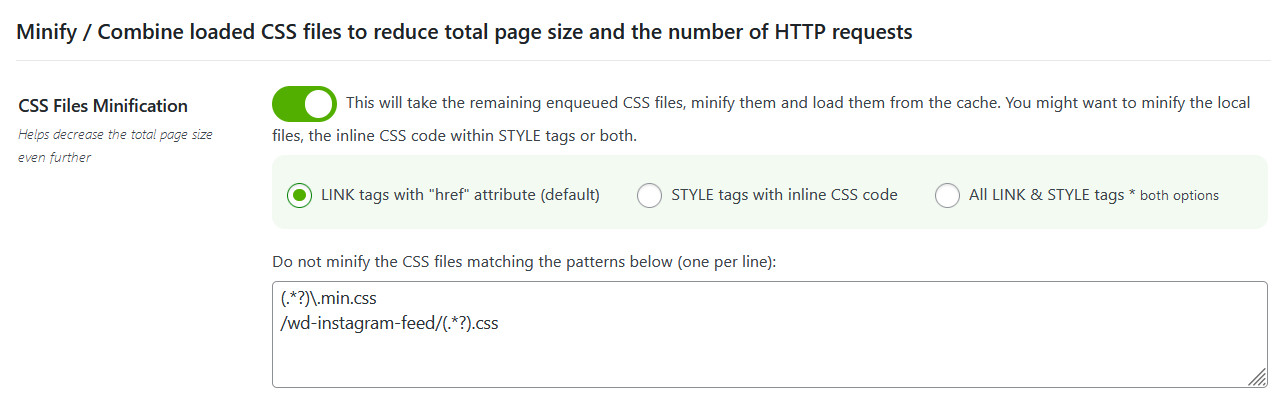Click the 'Helps decrease the total page size' hint
This screenshot has width=1284, height=400.
click(x=115, y=134)
